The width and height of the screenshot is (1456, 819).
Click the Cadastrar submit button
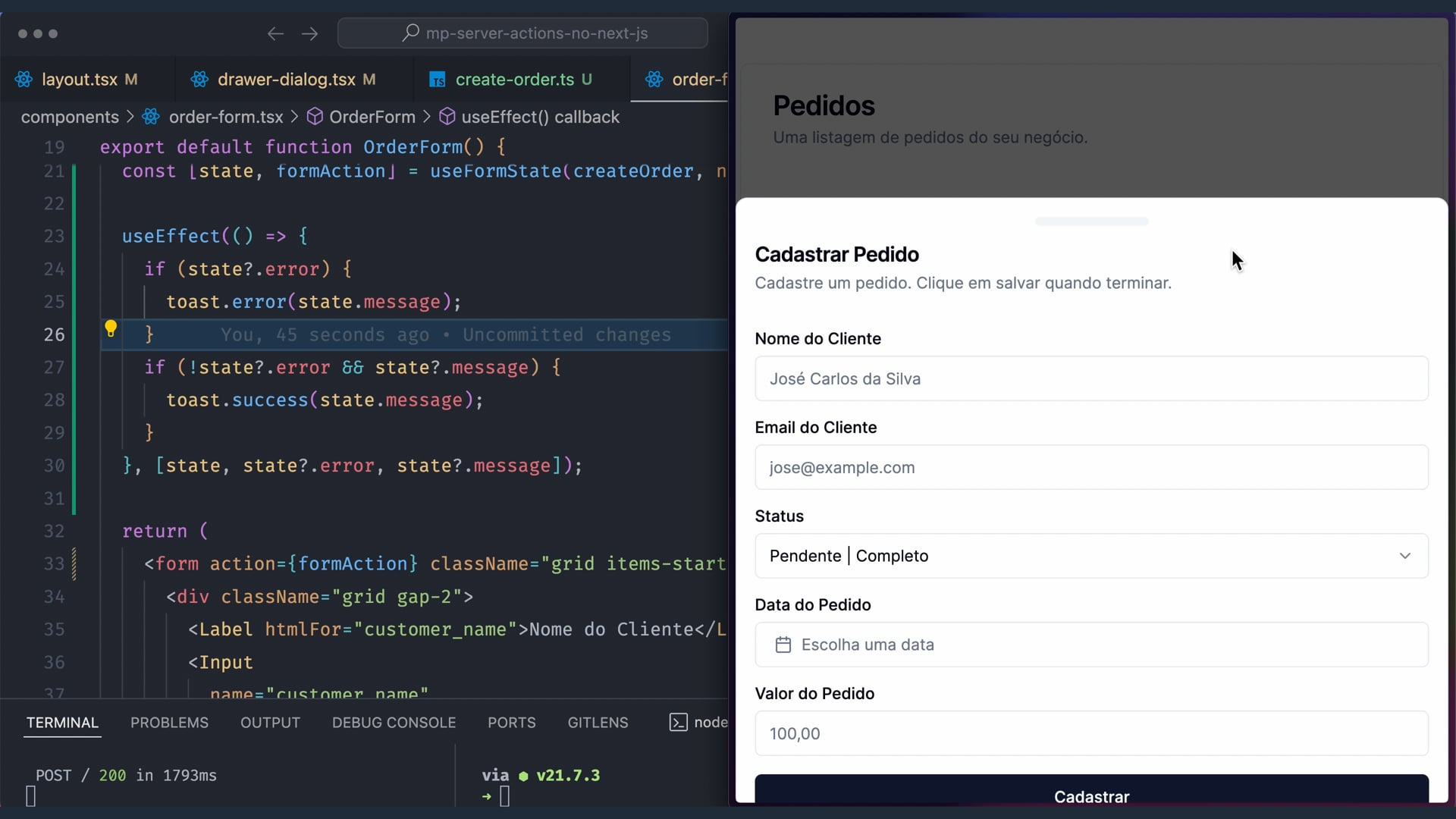pos(1090,792)
